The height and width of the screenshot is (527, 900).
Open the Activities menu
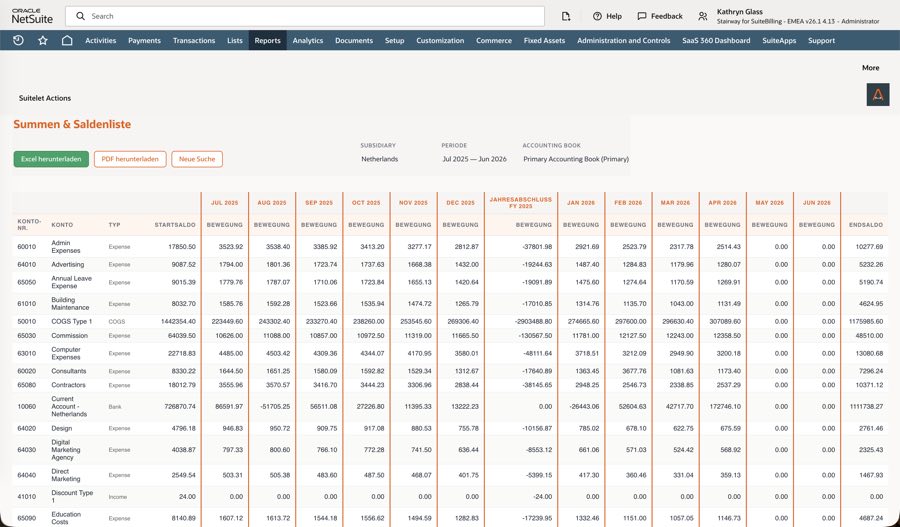click(100, 41)
